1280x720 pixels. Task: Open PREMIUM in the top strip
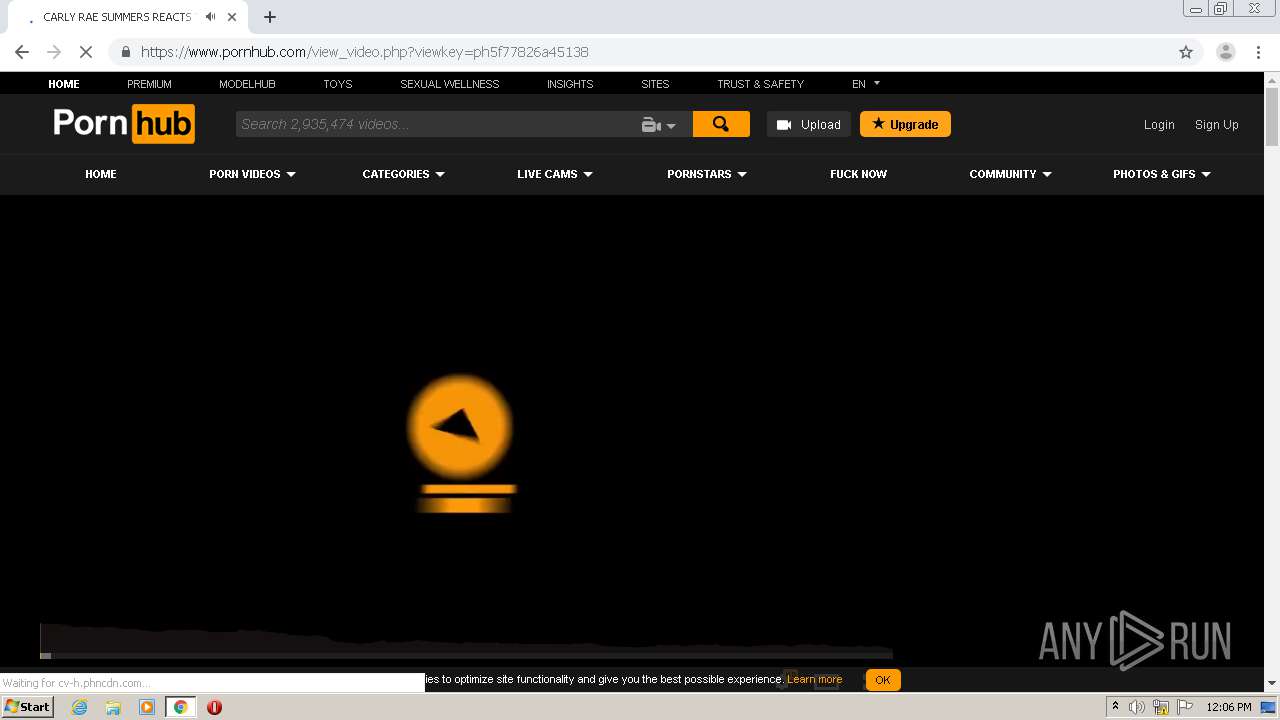point(149,84)
